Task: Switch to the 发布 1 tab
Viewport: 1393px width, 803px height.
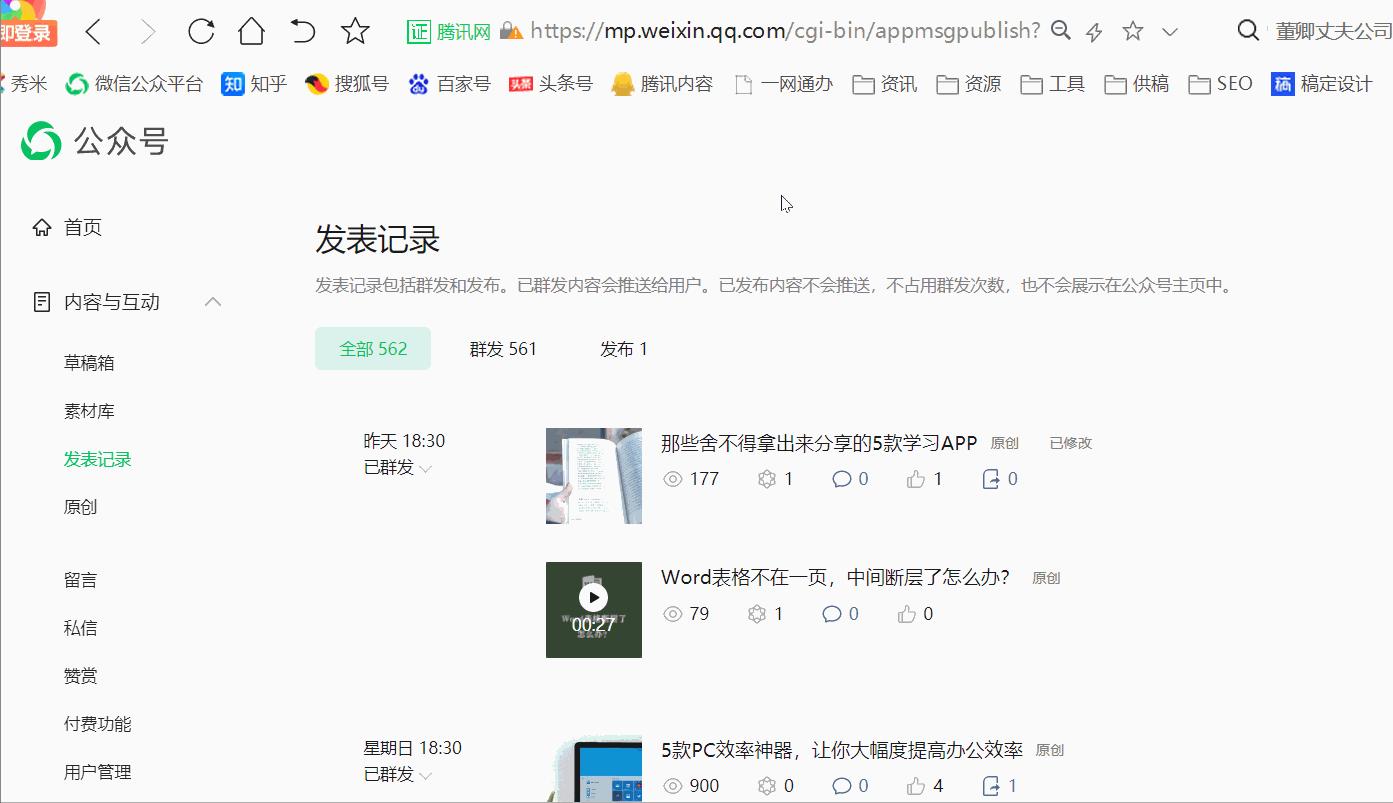Action: click(624, 348)
